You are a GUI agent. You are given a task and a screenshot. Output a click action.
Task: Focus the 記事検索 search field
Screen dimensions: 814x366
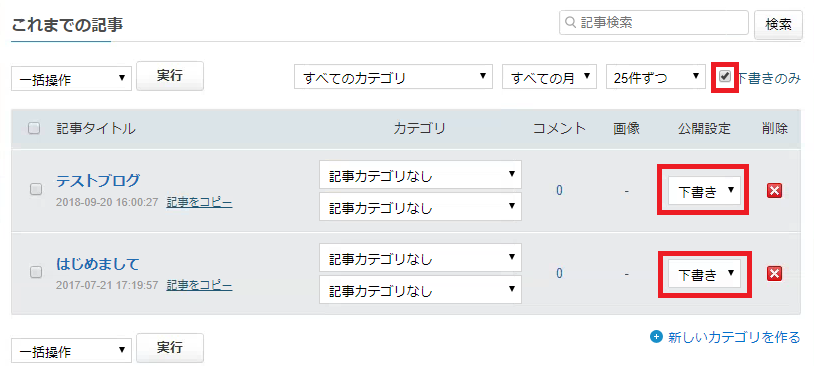[654, 22]
